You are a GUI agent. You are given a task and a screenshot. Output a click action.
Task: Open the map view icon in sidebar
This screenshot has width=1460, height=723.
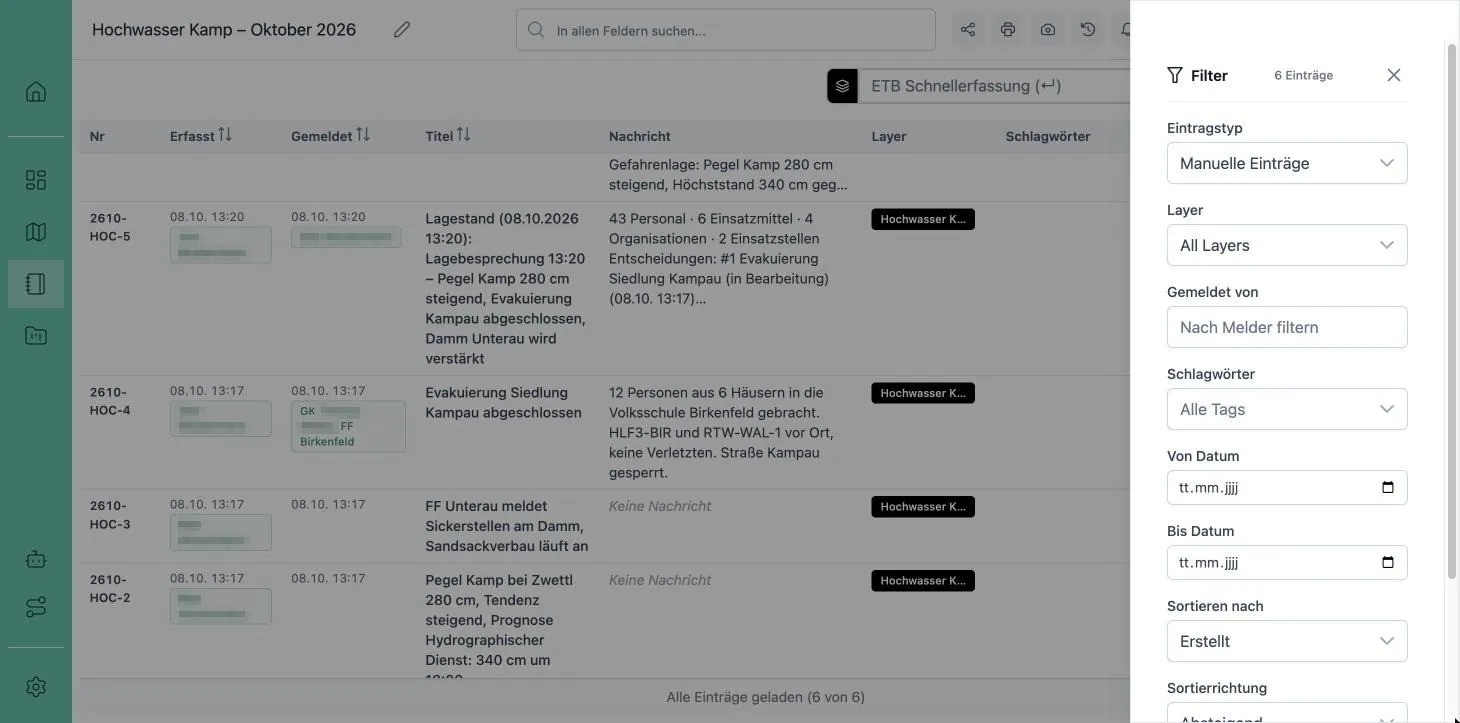click(x=36, y=232)
